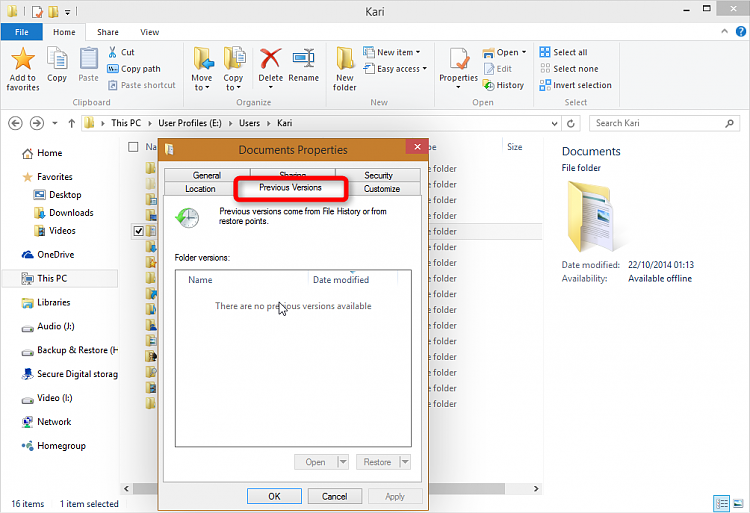Switch to the View ribbon tab
The height and width of the screenshot is (513, 750).
149,32
